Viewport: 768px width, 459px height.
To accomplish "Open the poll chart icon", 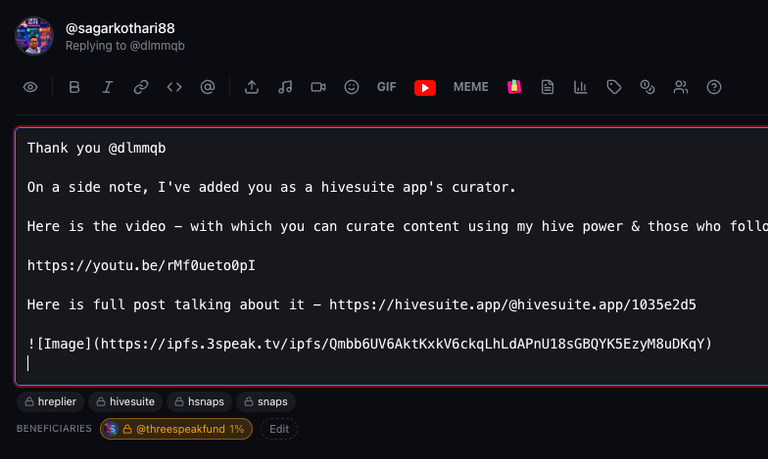I will point(580,87).
